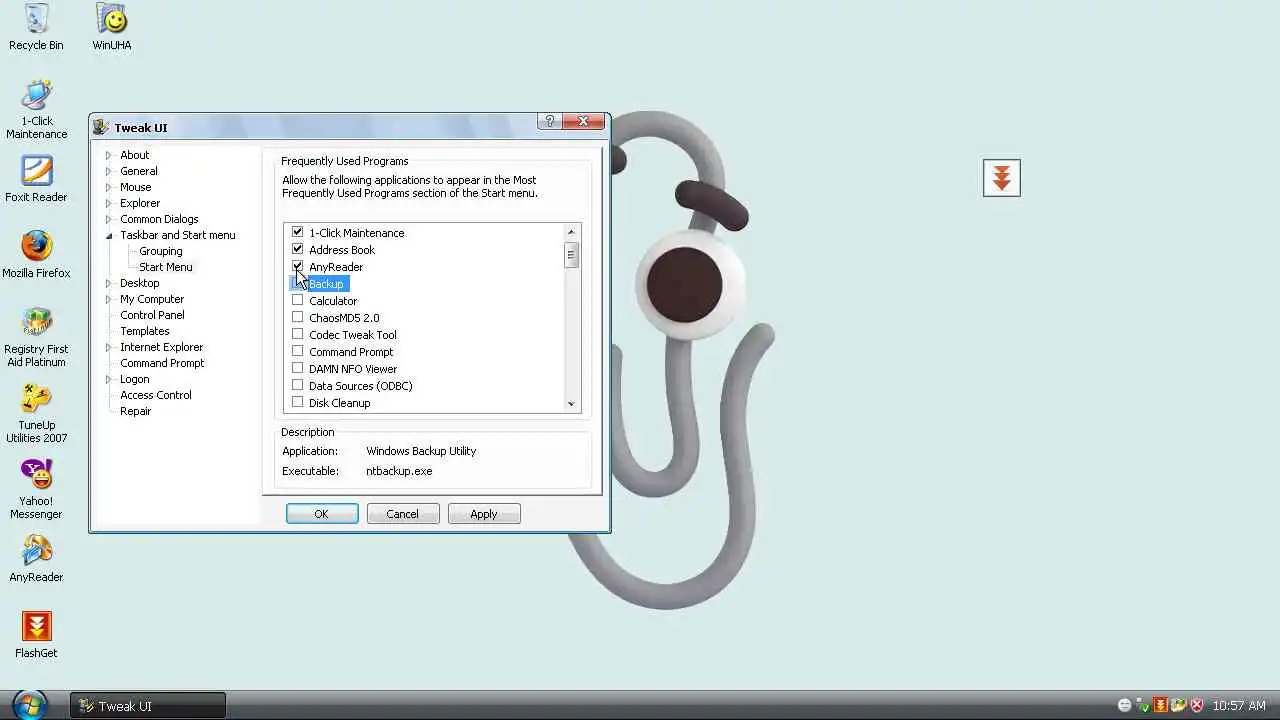Open Templates in the settings tree
This screenshot has height=720, width=1280.
[x=144, y=331]
